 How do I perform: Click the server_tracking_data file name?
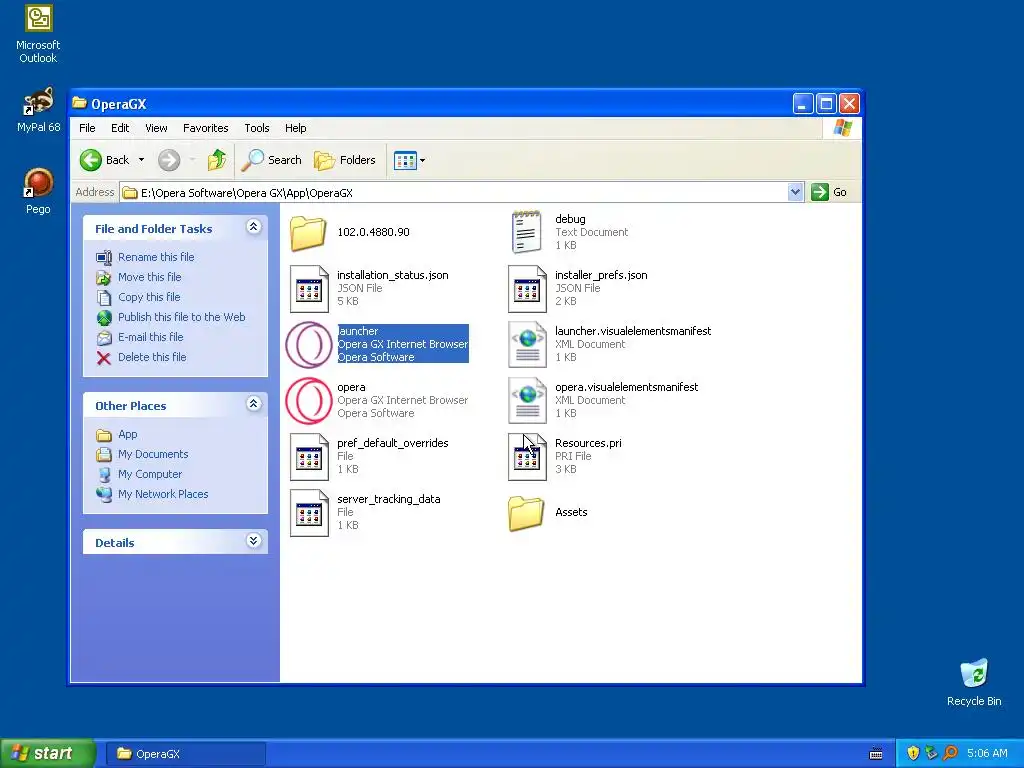coord(389,500)
